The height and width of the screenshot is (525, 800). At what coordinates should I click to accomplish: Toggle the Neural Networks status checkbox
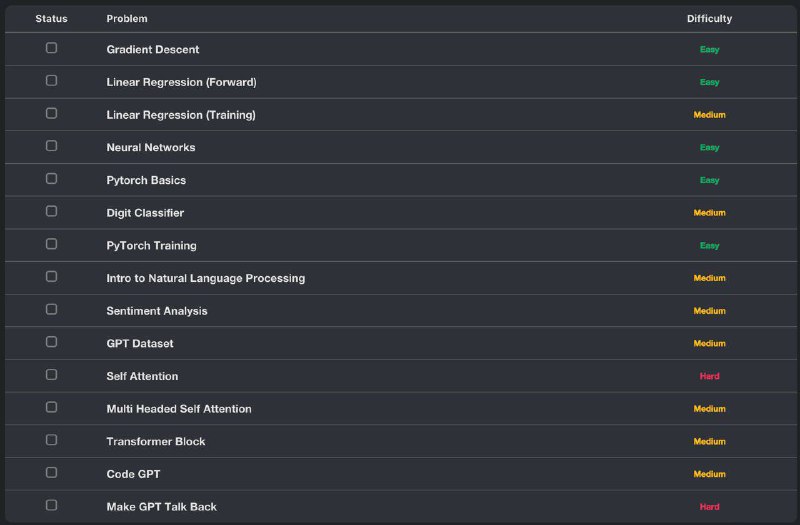tap(51, 146)
